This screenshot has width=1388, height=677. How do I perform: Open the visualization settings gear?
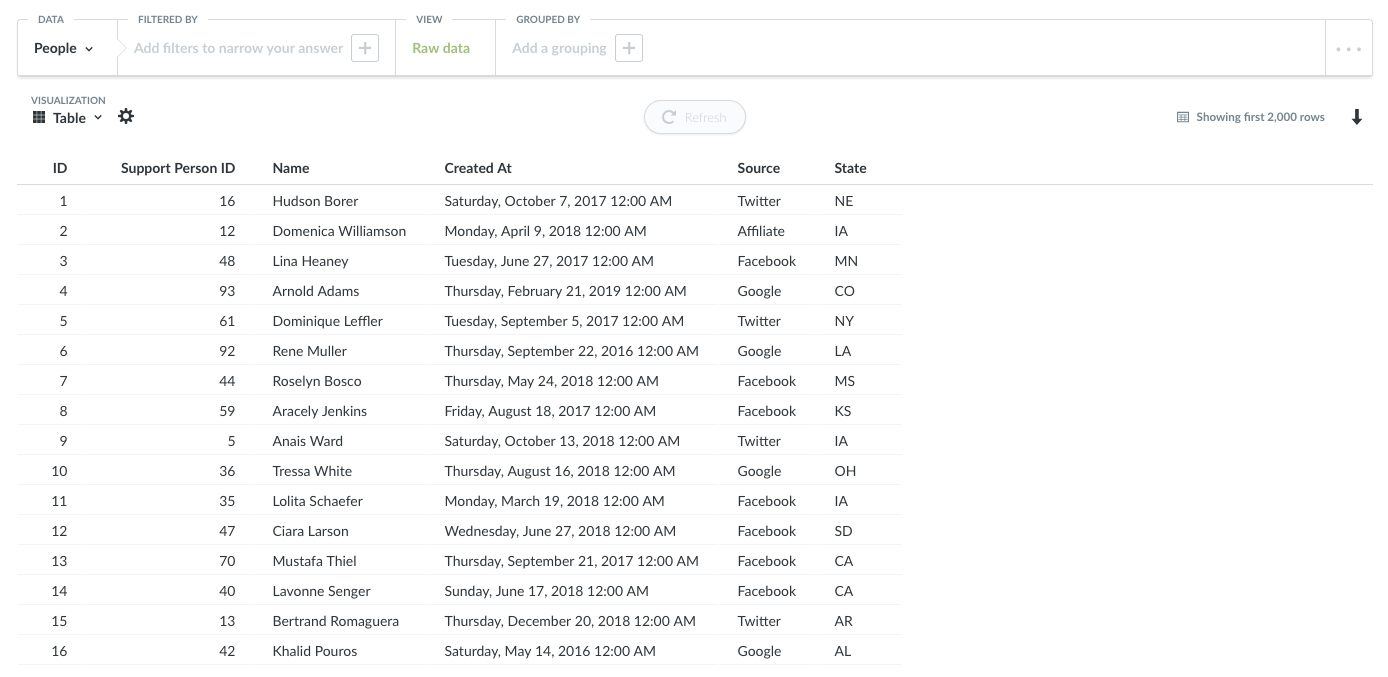click(126, 117)
